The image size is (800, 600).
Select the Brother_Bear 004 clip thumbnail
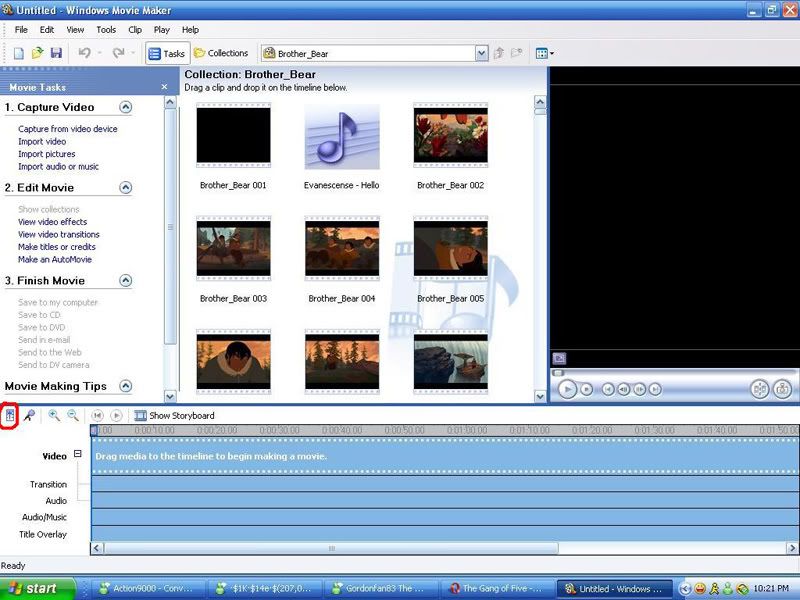pos(342,249)
